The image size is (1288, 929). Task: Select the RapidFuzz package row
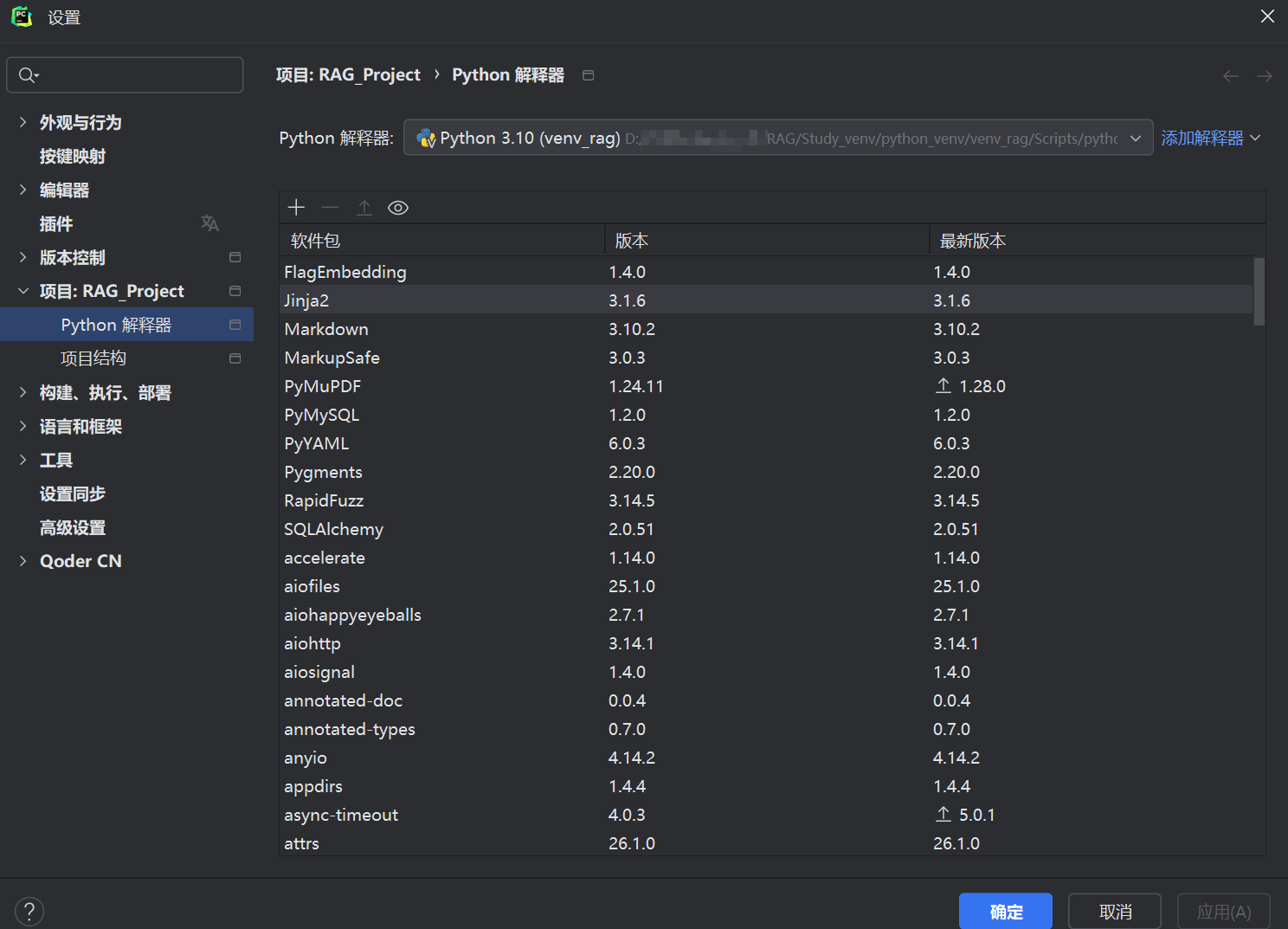pyautogui.click(x=766, y=500)
